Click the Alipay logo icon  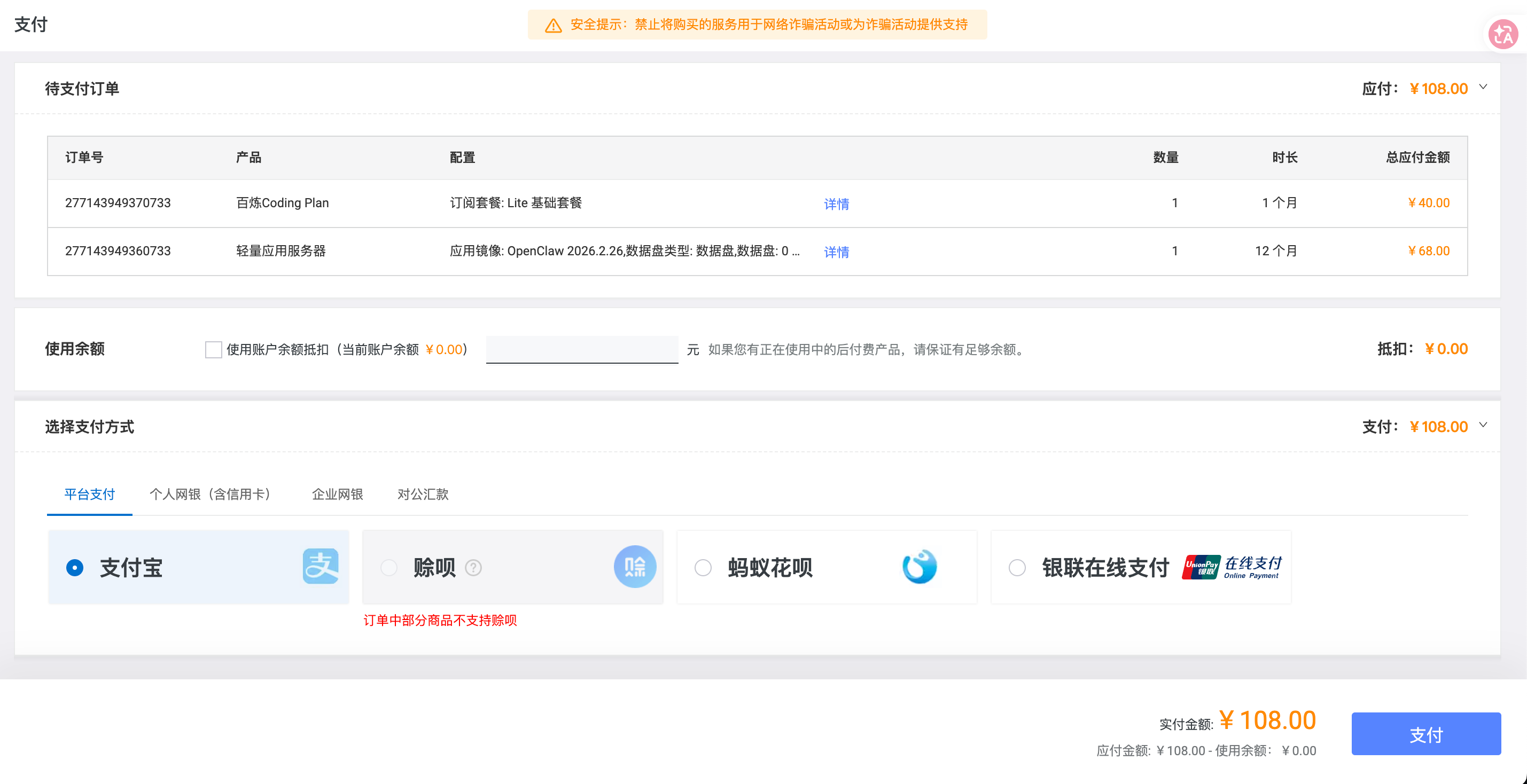point(320,567)
